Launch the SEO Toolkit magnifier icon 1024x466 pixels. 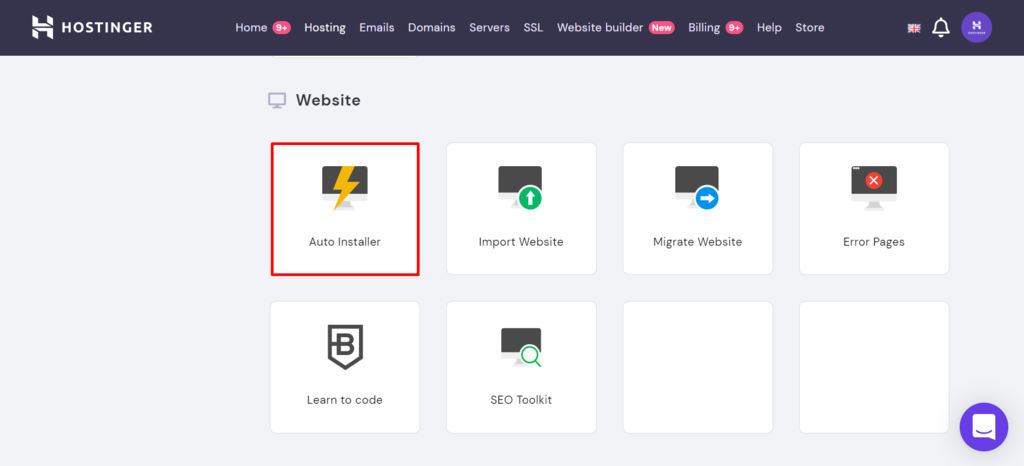(521, 347)
